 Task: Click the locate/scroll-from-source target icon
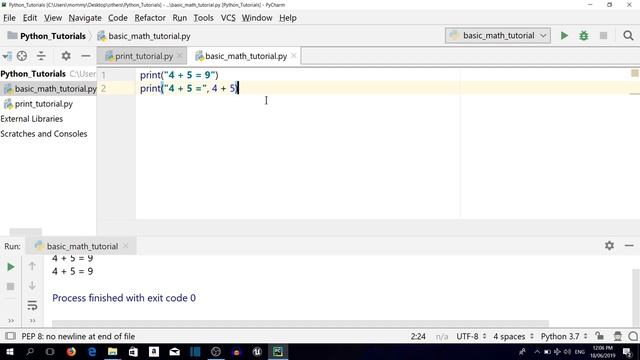pos(22,56)
